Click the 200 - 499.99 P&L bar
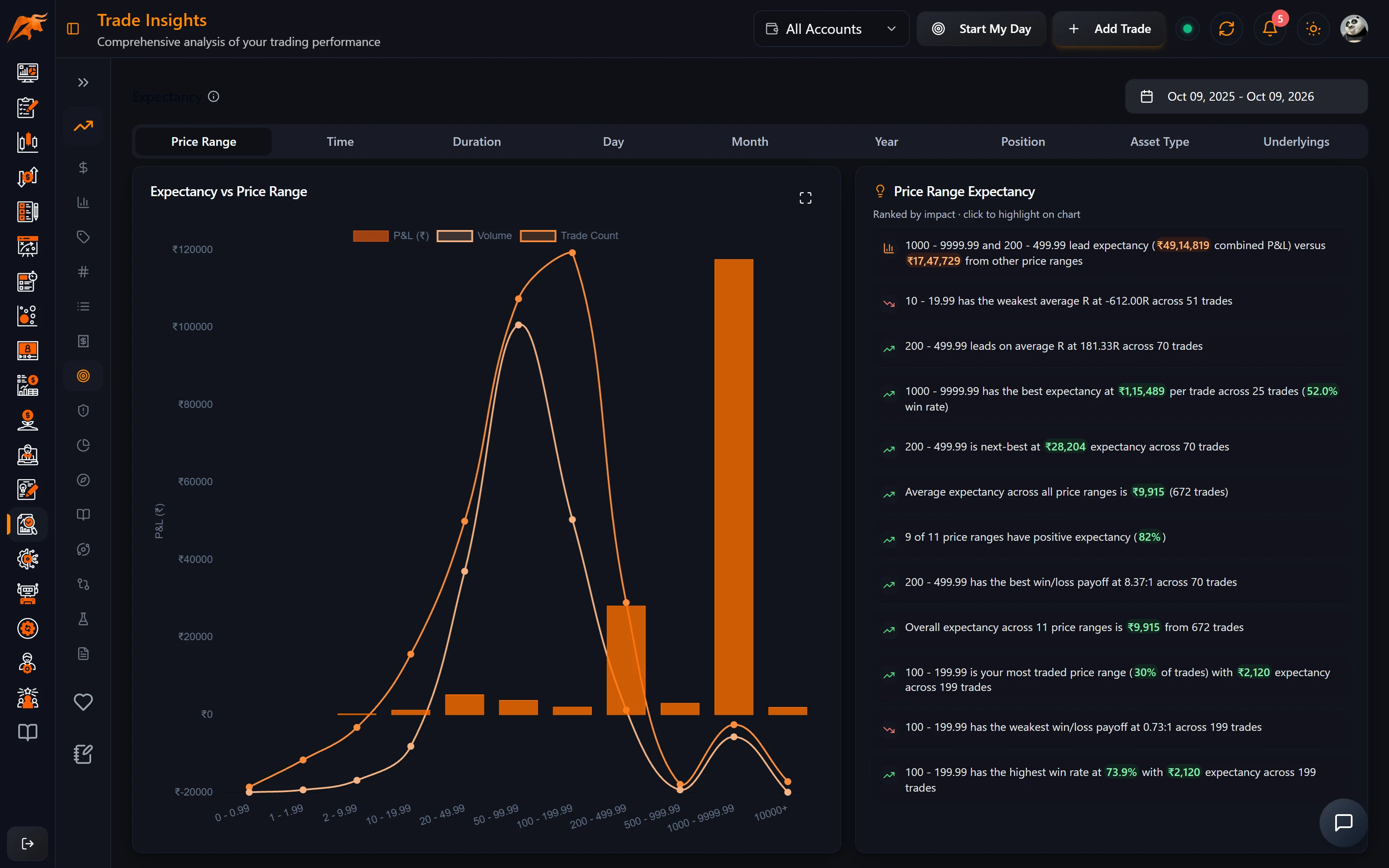 point(625,660)
